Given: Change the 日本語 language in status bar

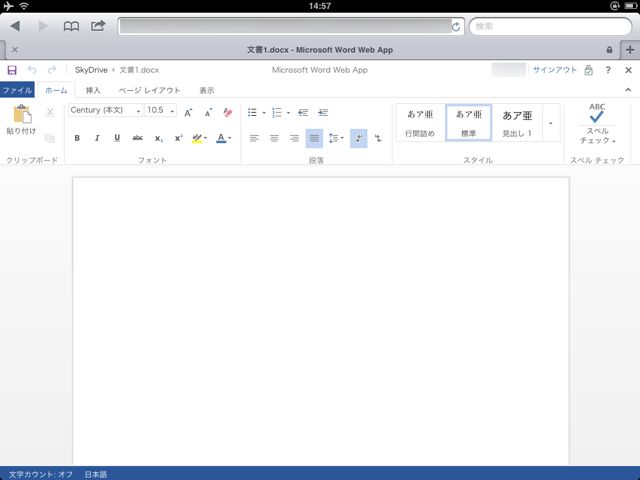Looking at the screenshot, I should pyautogui.click(x=96, y=474).
